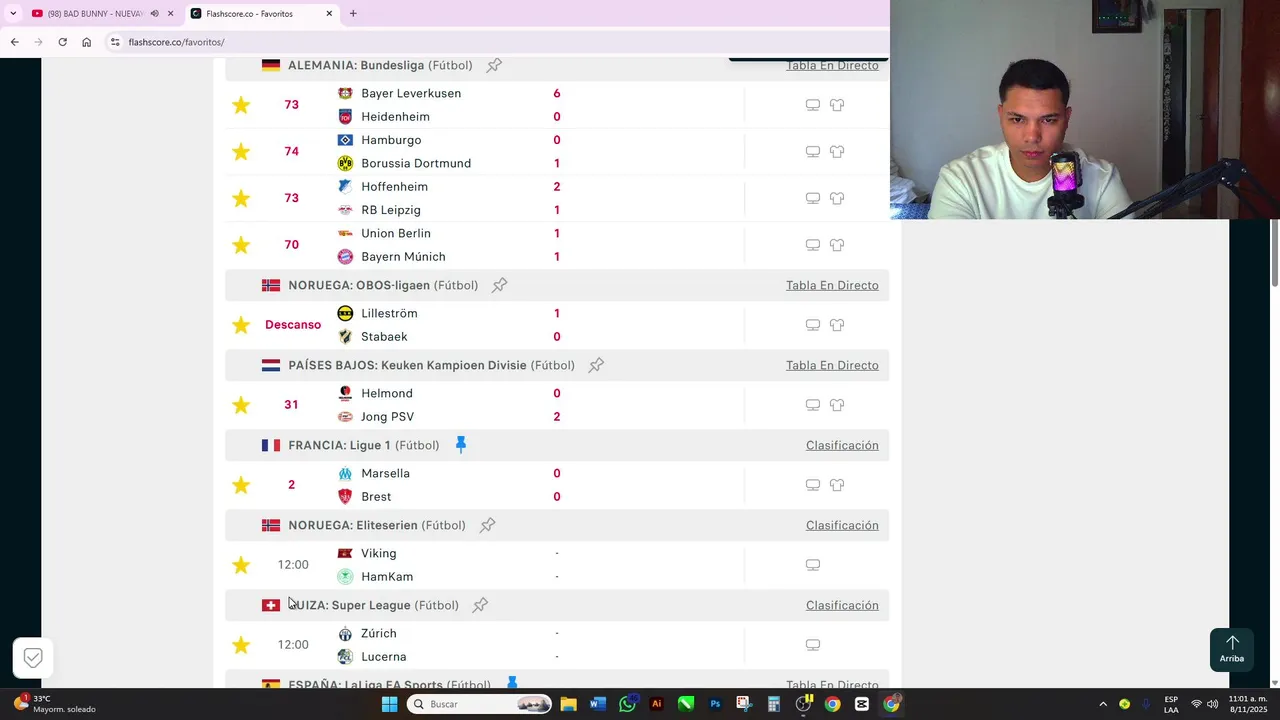Image resolution: width=1280 pixels, height=720 pixels.
Task: Click the Arriba back-to-top button
Action: [1232, 649]
